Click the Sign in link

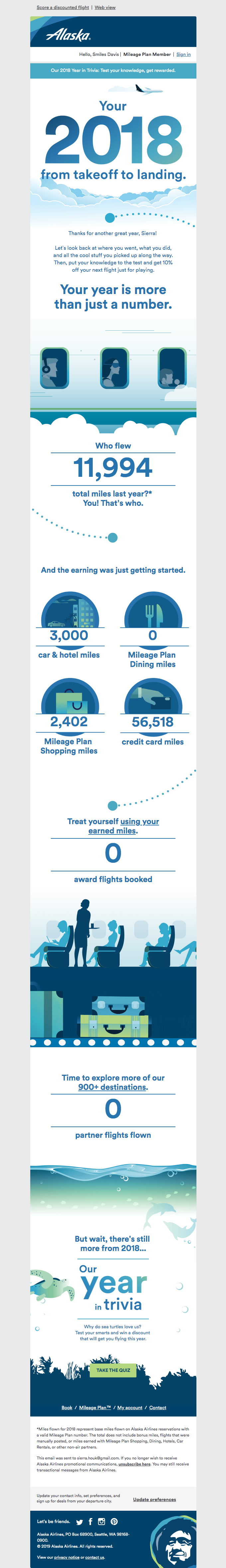183,54
